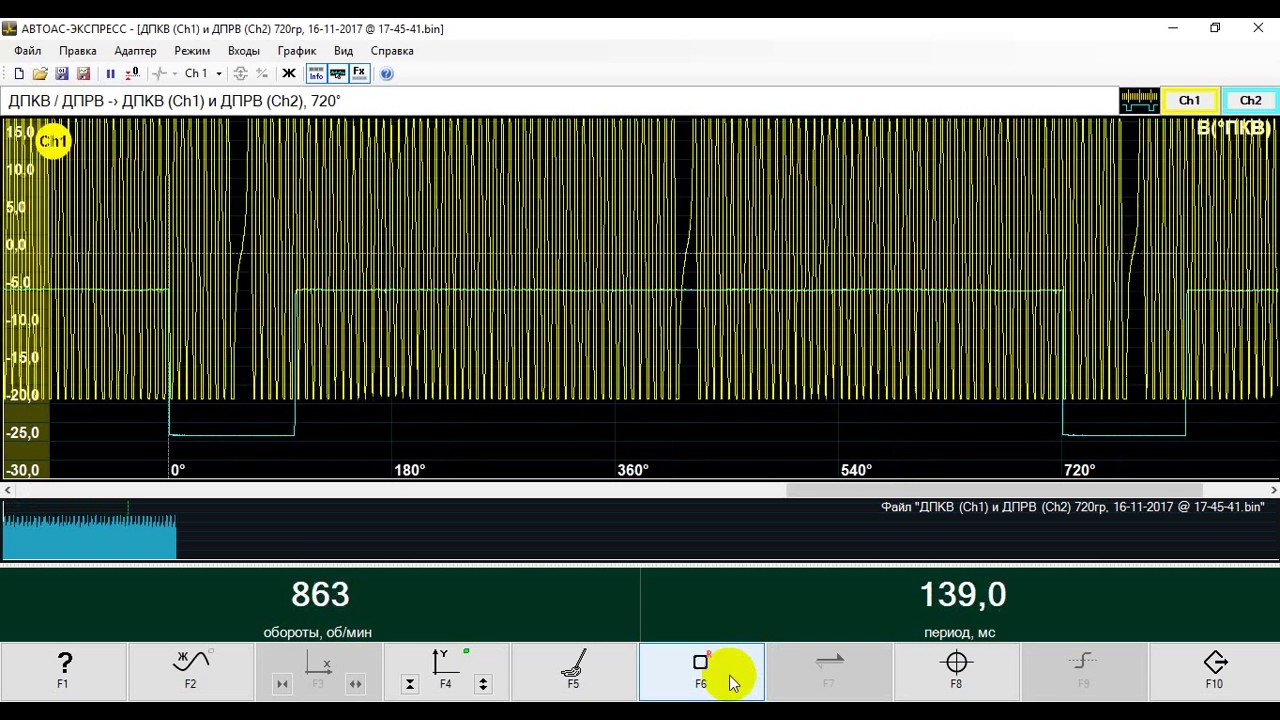Click the F3 X-axis button

(x=318, y=671)
